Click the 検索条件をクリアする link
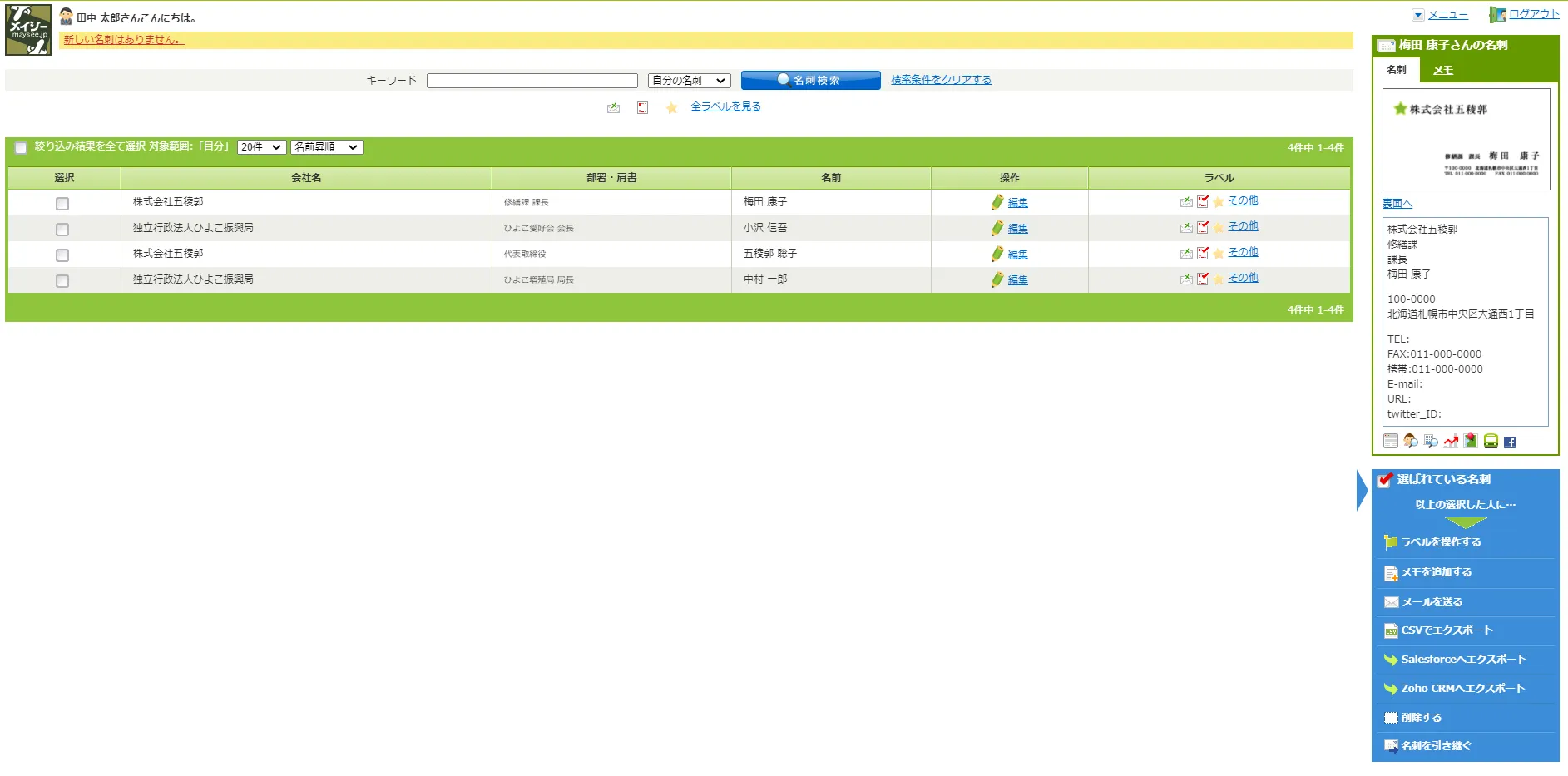This screenshot has height=776, width=1568. 941,80
